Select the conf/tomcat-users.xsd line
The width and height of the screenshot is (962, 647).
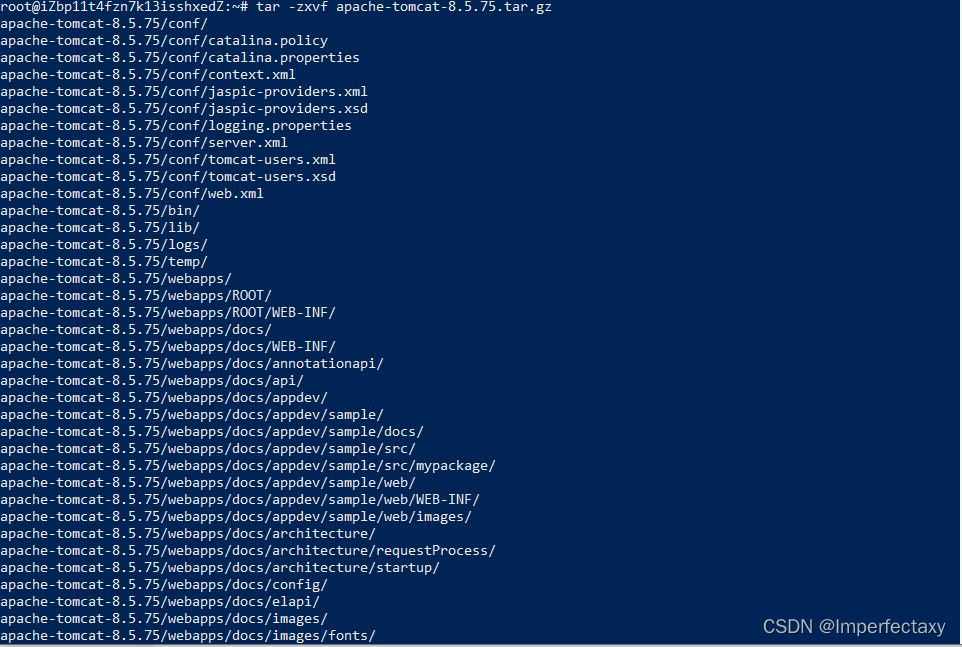coord(168,177)
